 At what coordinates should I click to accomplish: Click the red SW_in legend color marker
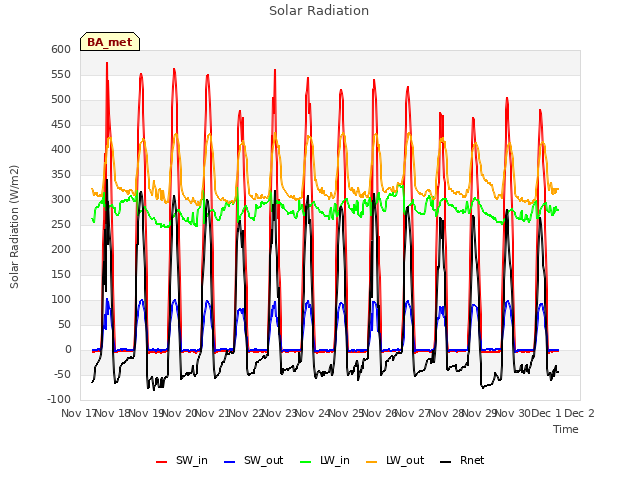coord(162,462)
